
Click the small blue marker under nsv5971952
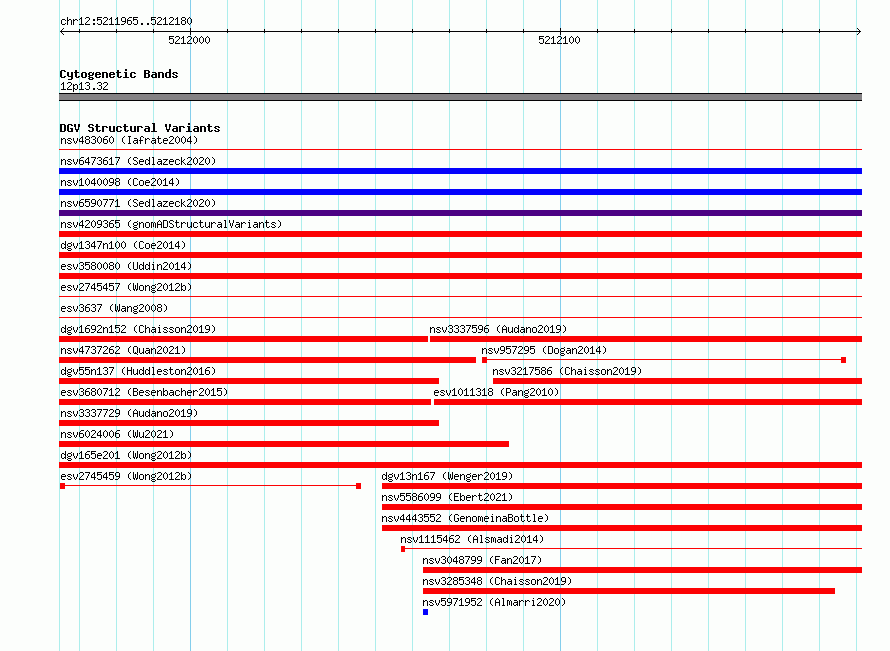pos(425,612)
